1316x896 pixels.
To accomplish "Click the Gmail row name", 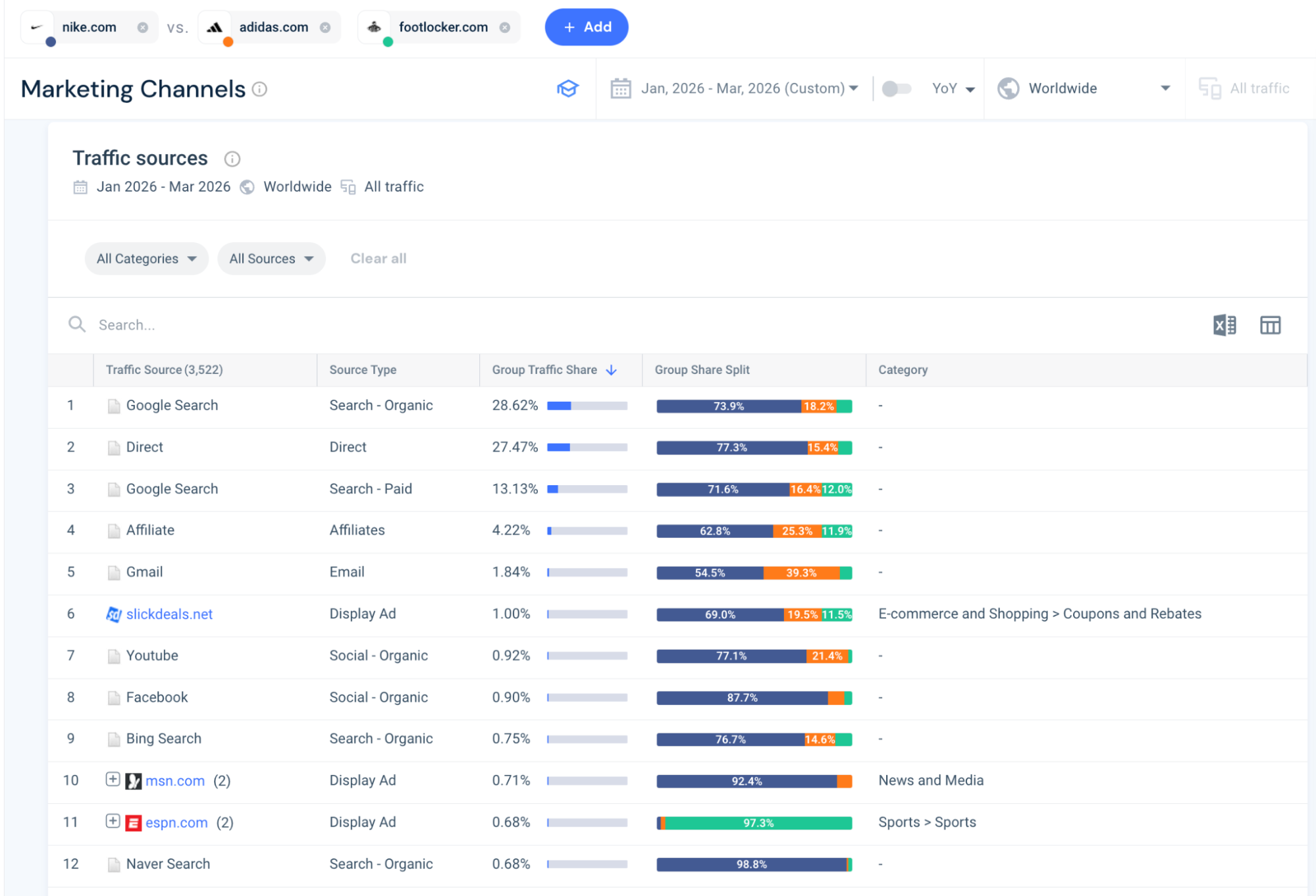I will pos(144,572).
